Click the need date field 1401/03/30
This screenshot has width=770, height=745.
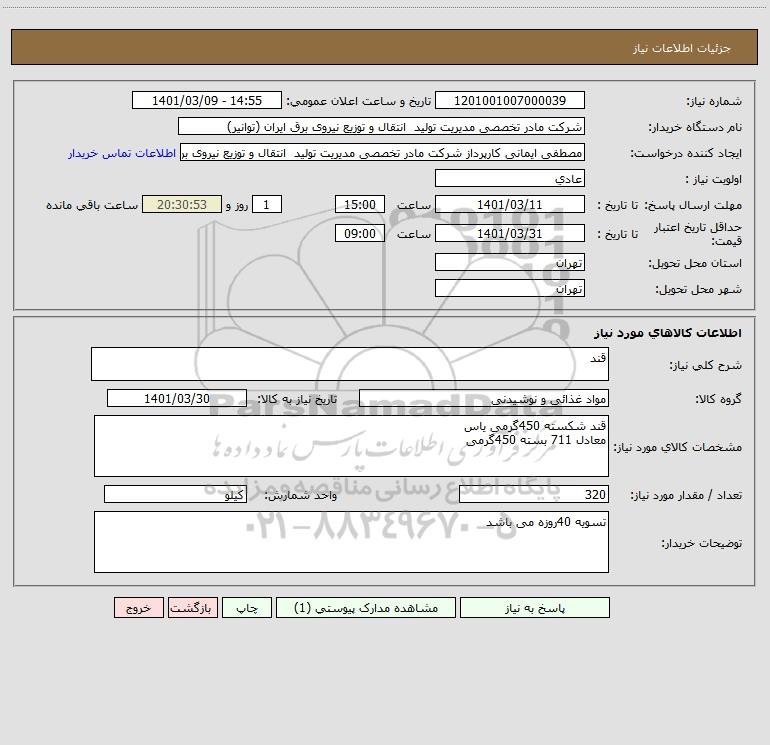click(x=177, y=398)
